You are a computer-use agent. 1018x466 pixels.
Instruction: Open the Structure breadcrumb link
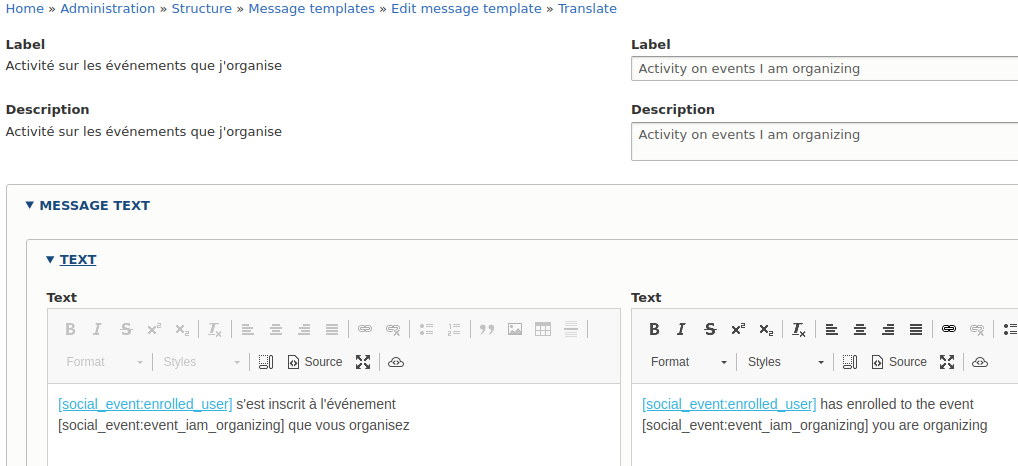(202, 9)
